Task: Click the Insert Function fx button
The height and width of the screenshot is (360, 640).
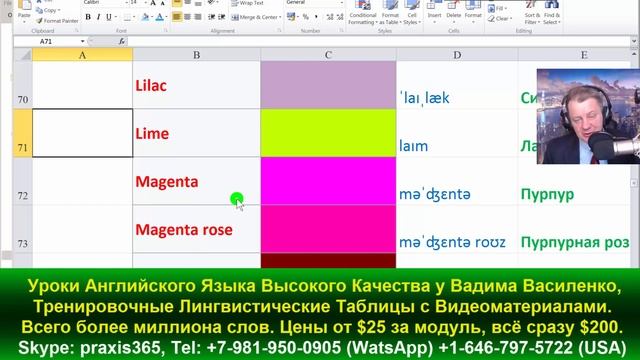Action: 122,41
